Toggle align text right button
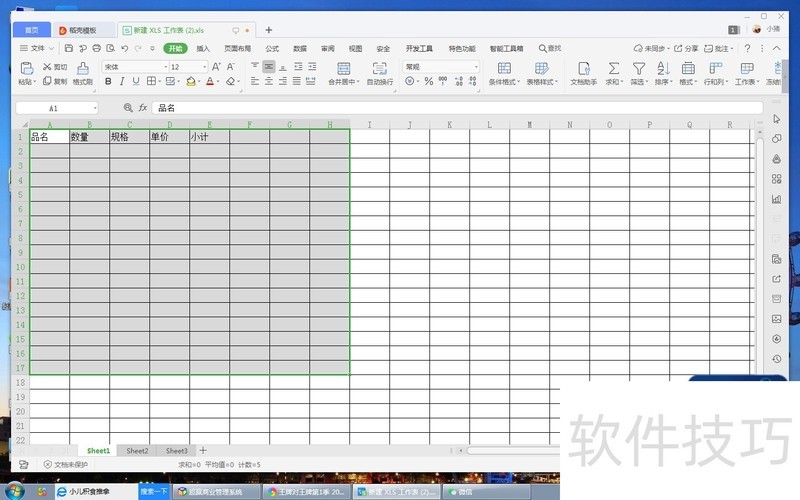Screen dimensions: 800x500 283,81
